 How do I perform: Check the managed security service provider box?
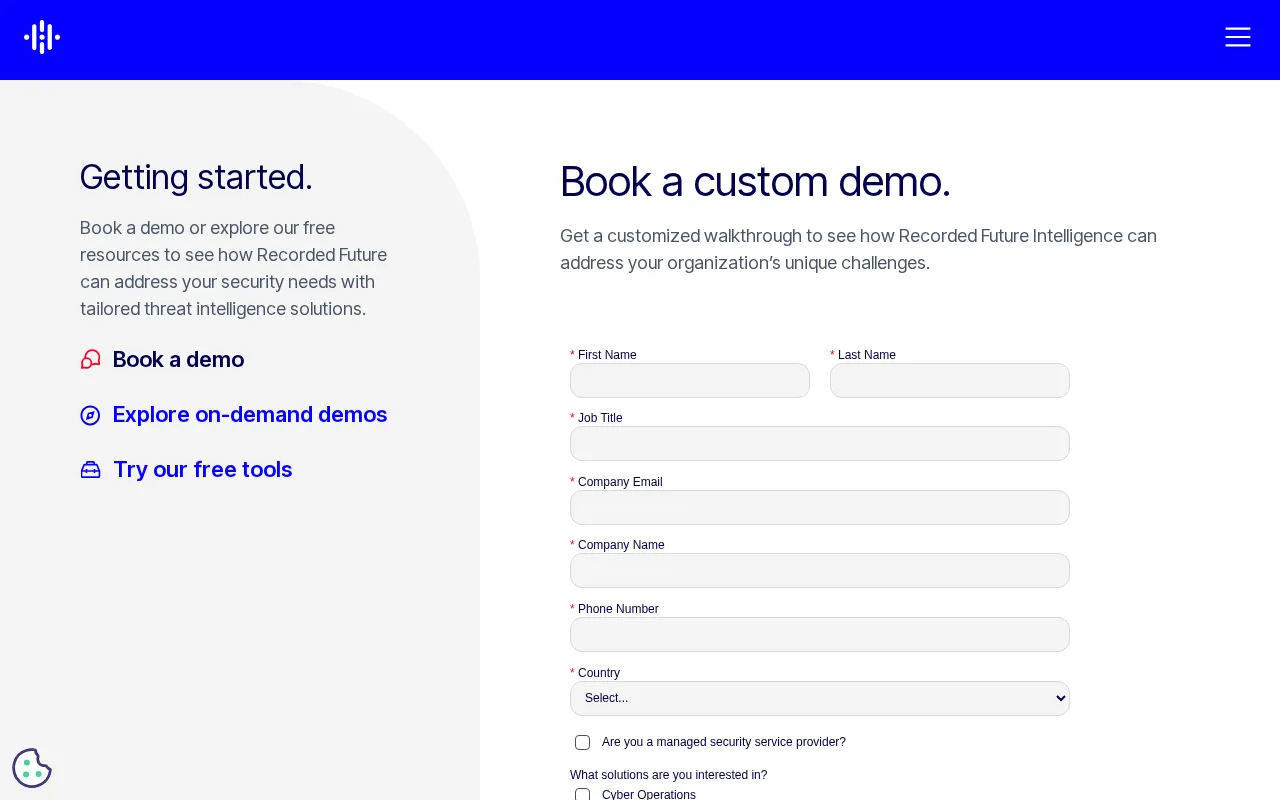click(x=583, y=742)
